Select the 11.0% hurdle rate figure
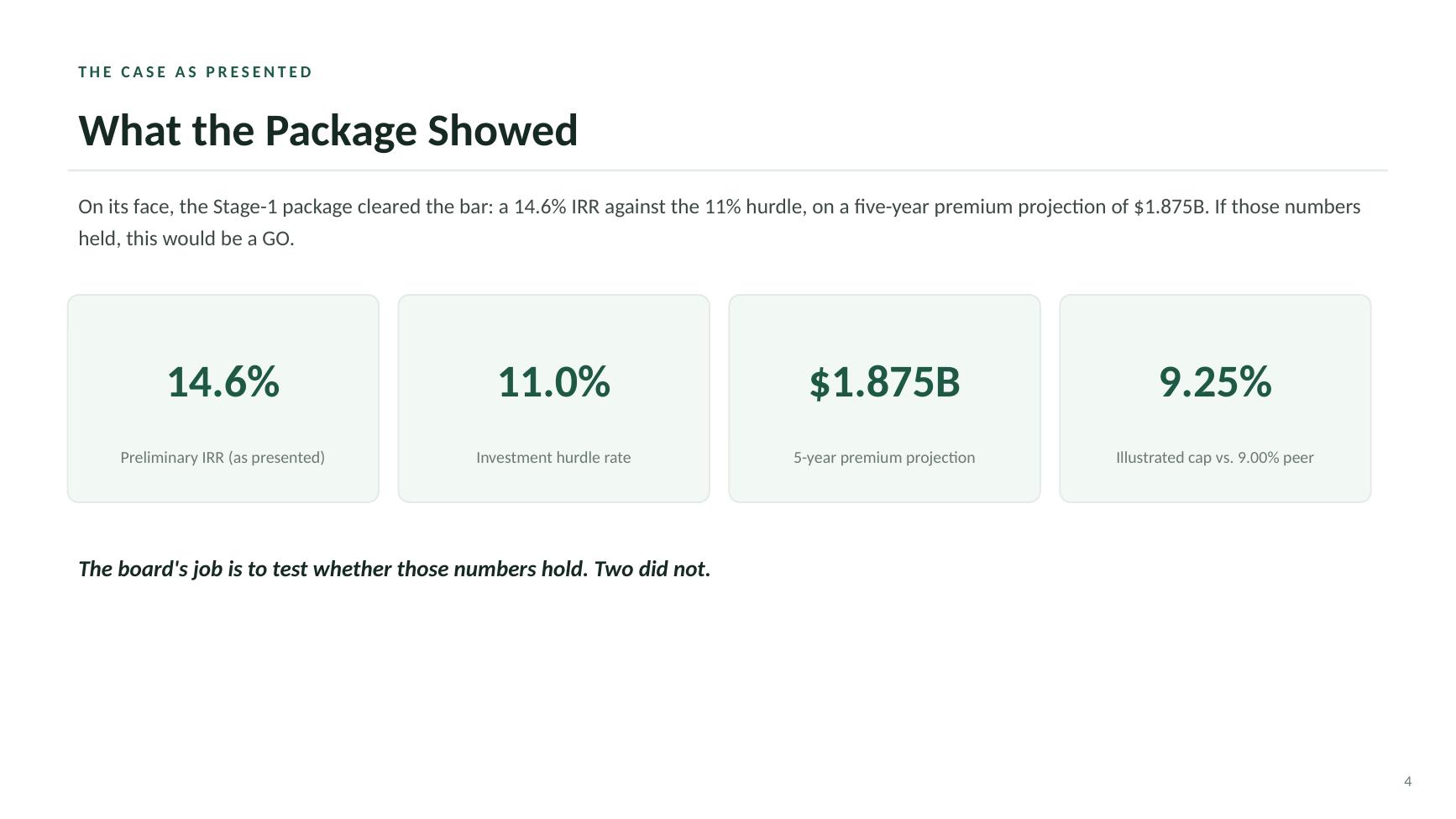Viewport: 1456px width, 819px height. point(554,382)
